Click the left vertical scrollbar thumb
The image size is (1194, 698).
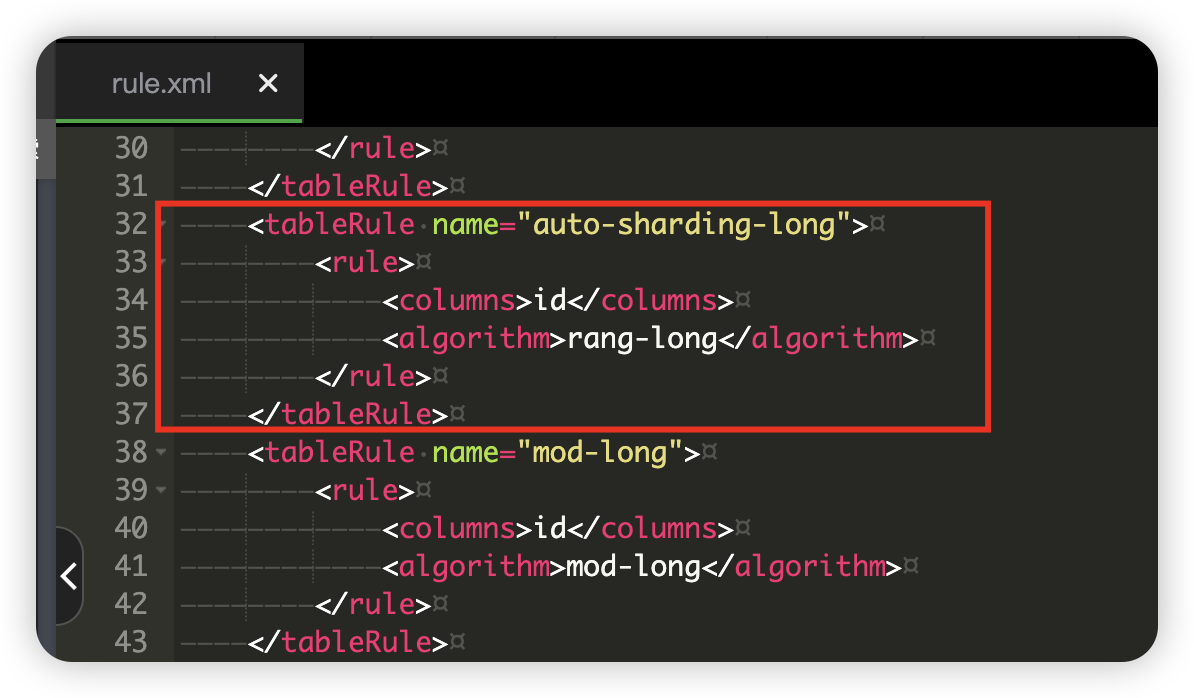tap(44, 148)
